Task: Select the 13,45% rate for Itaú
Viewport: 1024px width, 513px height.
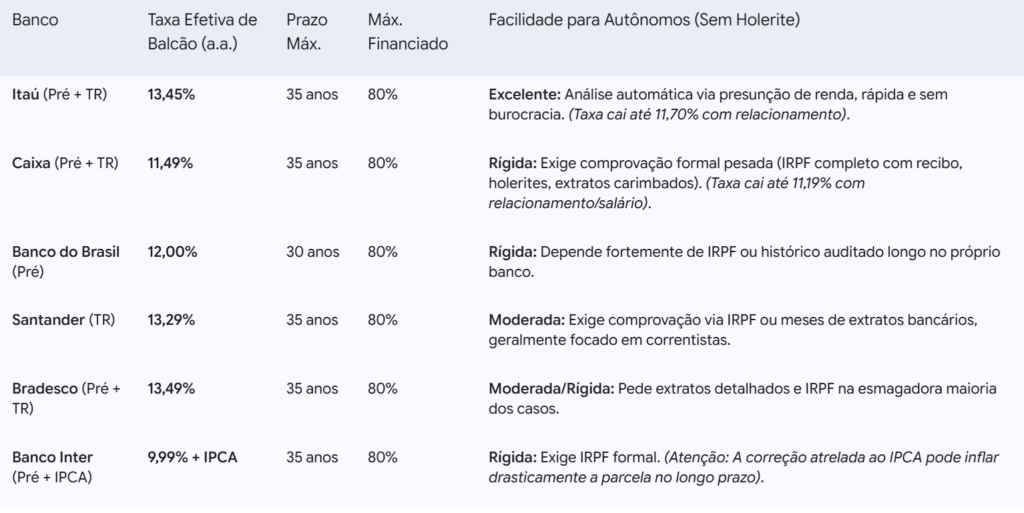Action: (171, 95)
